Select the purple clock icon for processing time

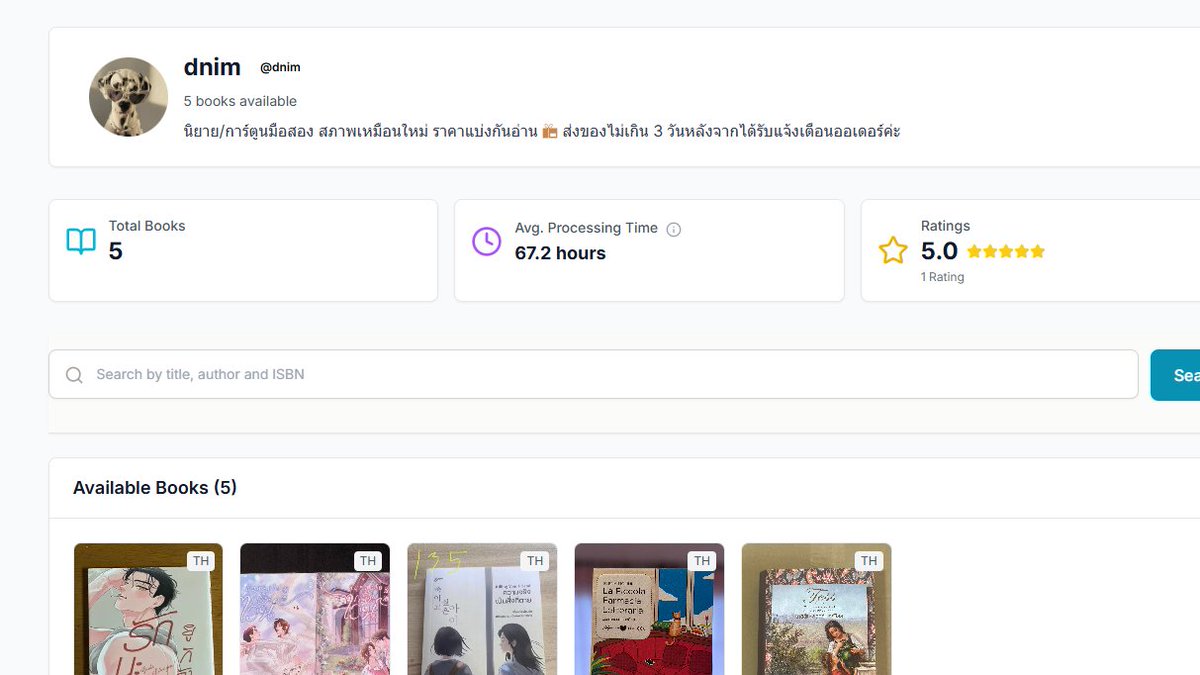[x=485, y=241]
